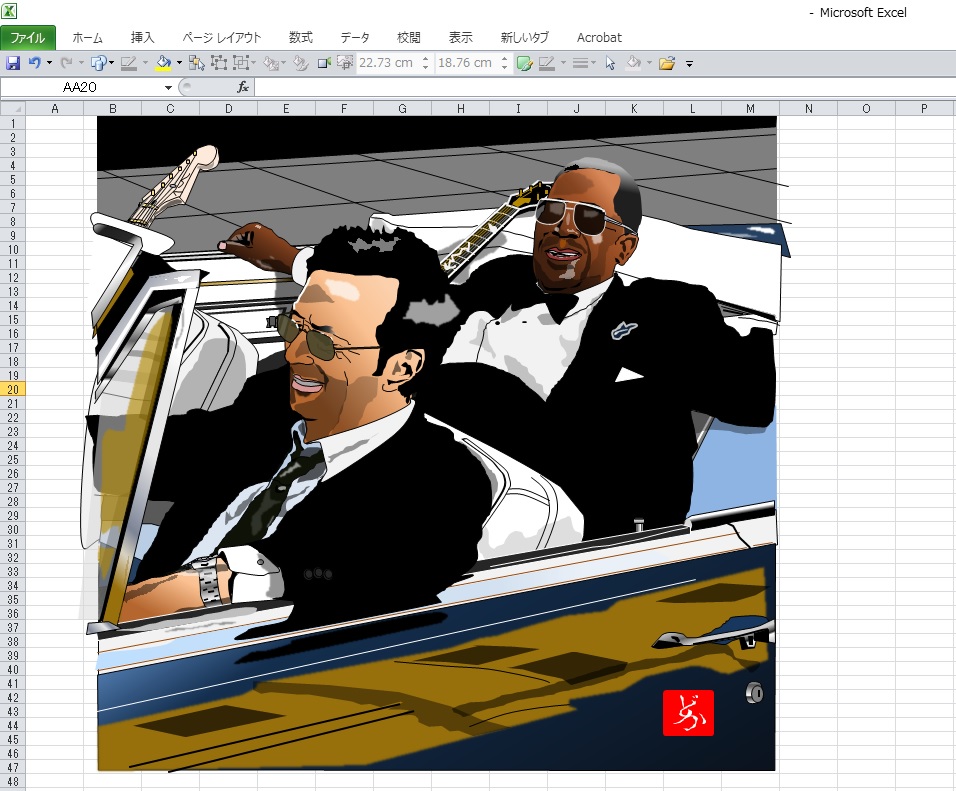Click the shape with green arrow icon
Screen dimensions: 956x791
pyautogui.click(x=324, y=63)
